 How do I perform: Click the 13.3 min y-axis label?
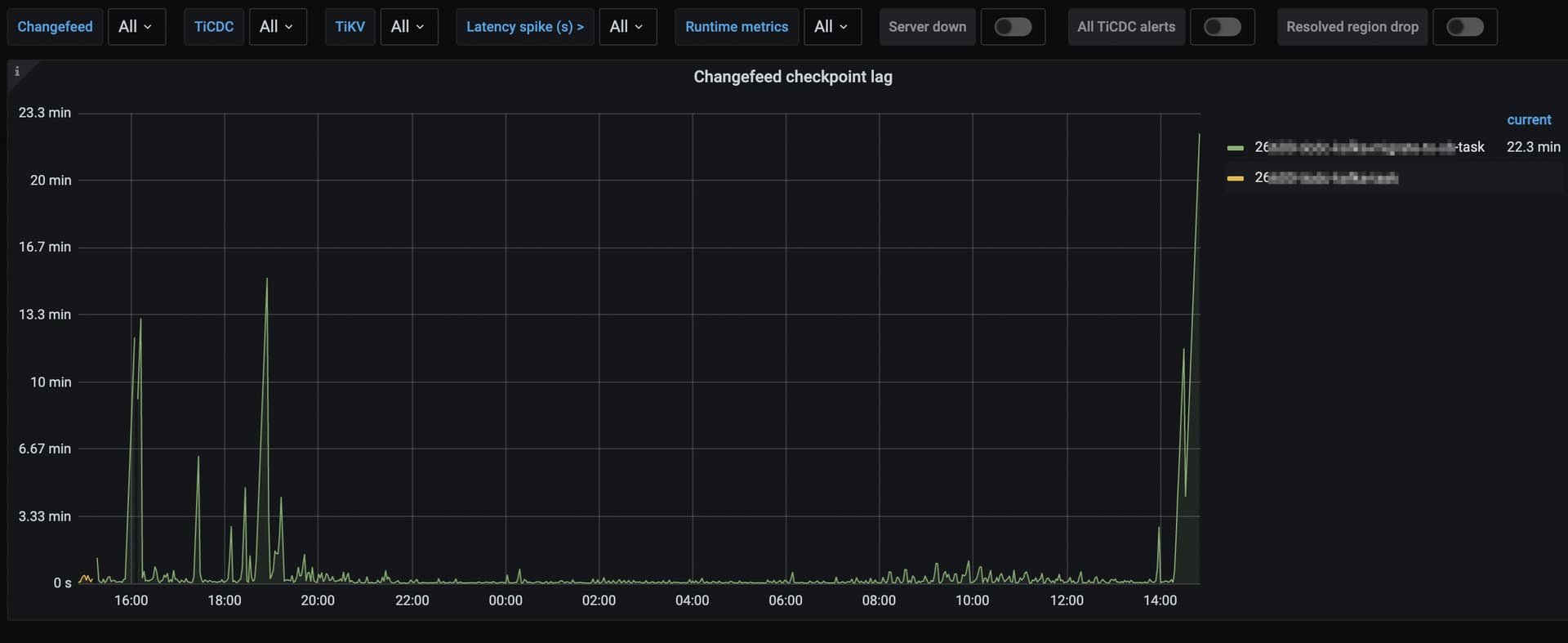[45, 315]
